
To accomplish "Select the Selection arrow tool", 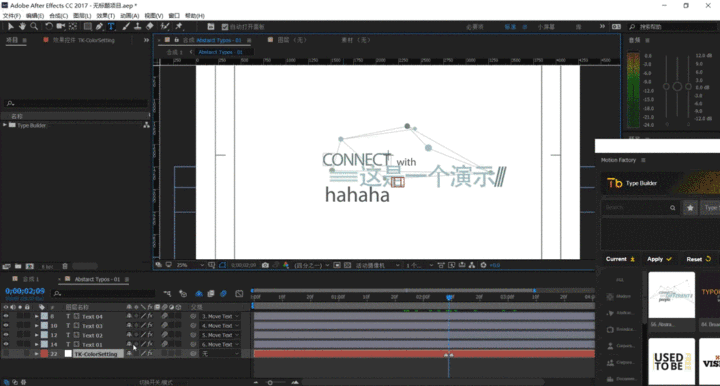I will coord(11,27).
